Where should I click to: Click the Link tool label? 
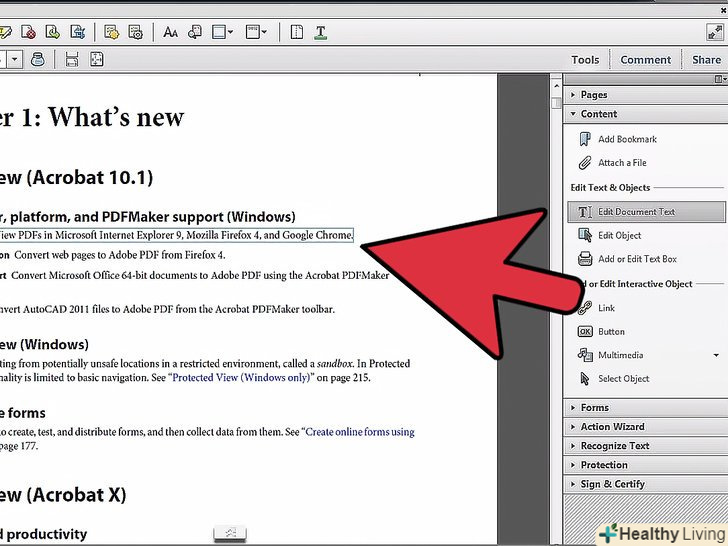[606, 308]
